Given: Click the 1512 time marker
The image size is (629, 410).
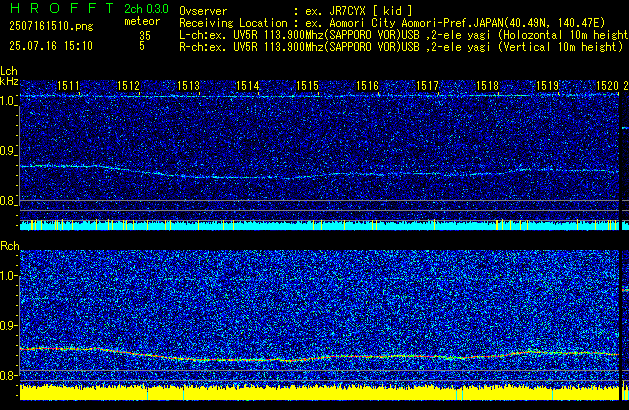Looking at the screenshot, I should pos(128,86).
